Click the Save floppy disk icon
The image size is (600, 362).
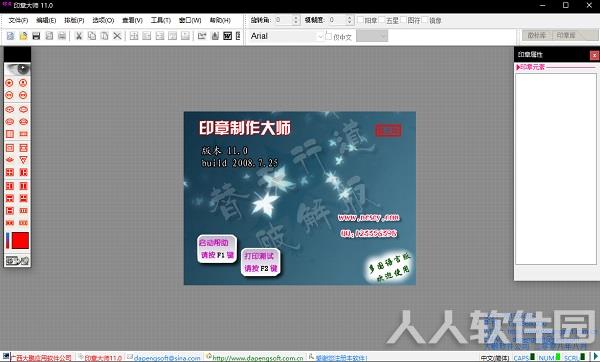pos(36,36)
